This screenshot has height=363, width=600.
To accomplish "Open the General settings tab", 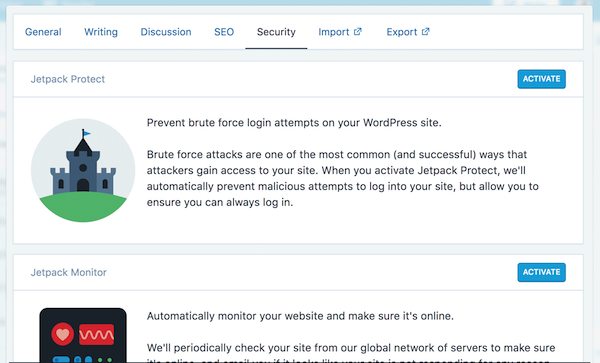I will (x=43, y=32).
